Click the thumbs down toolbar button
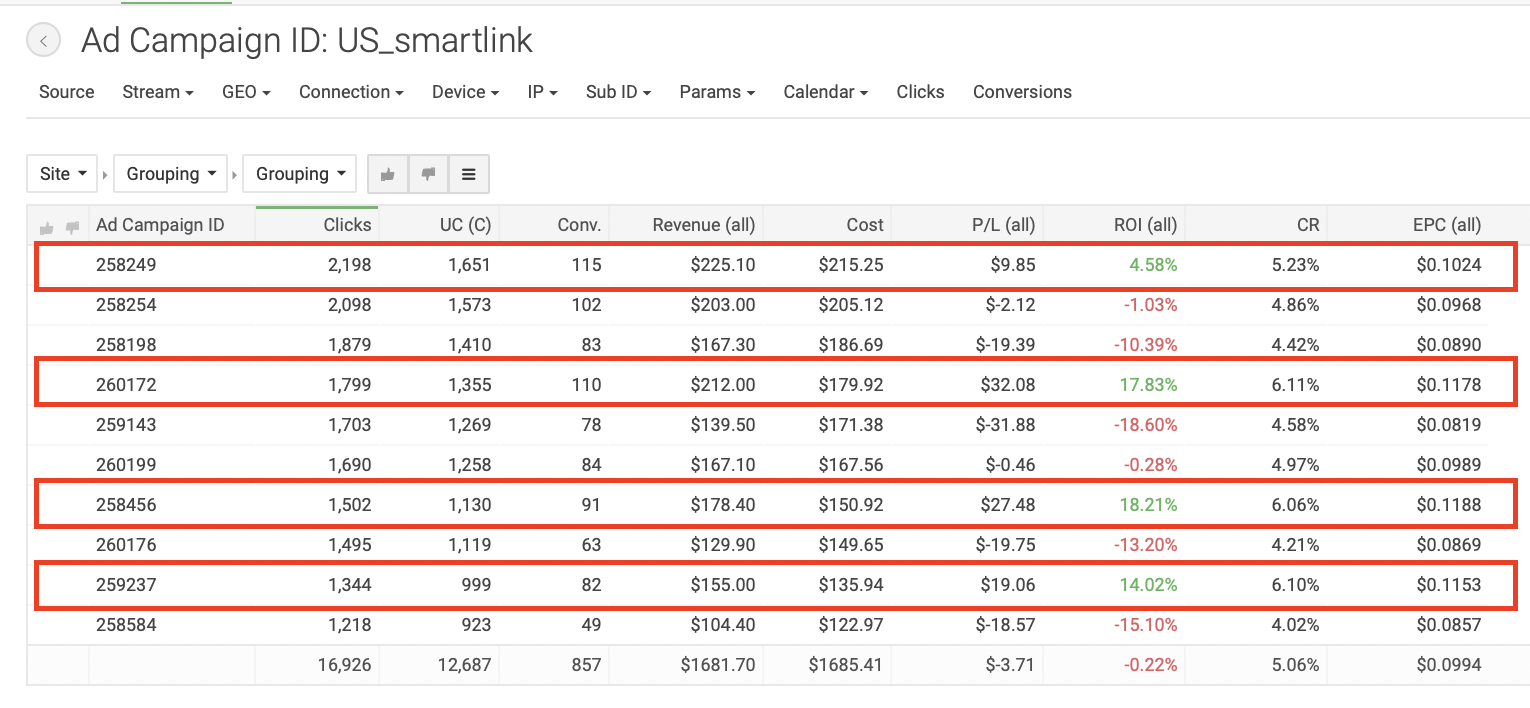 [428, 174]
